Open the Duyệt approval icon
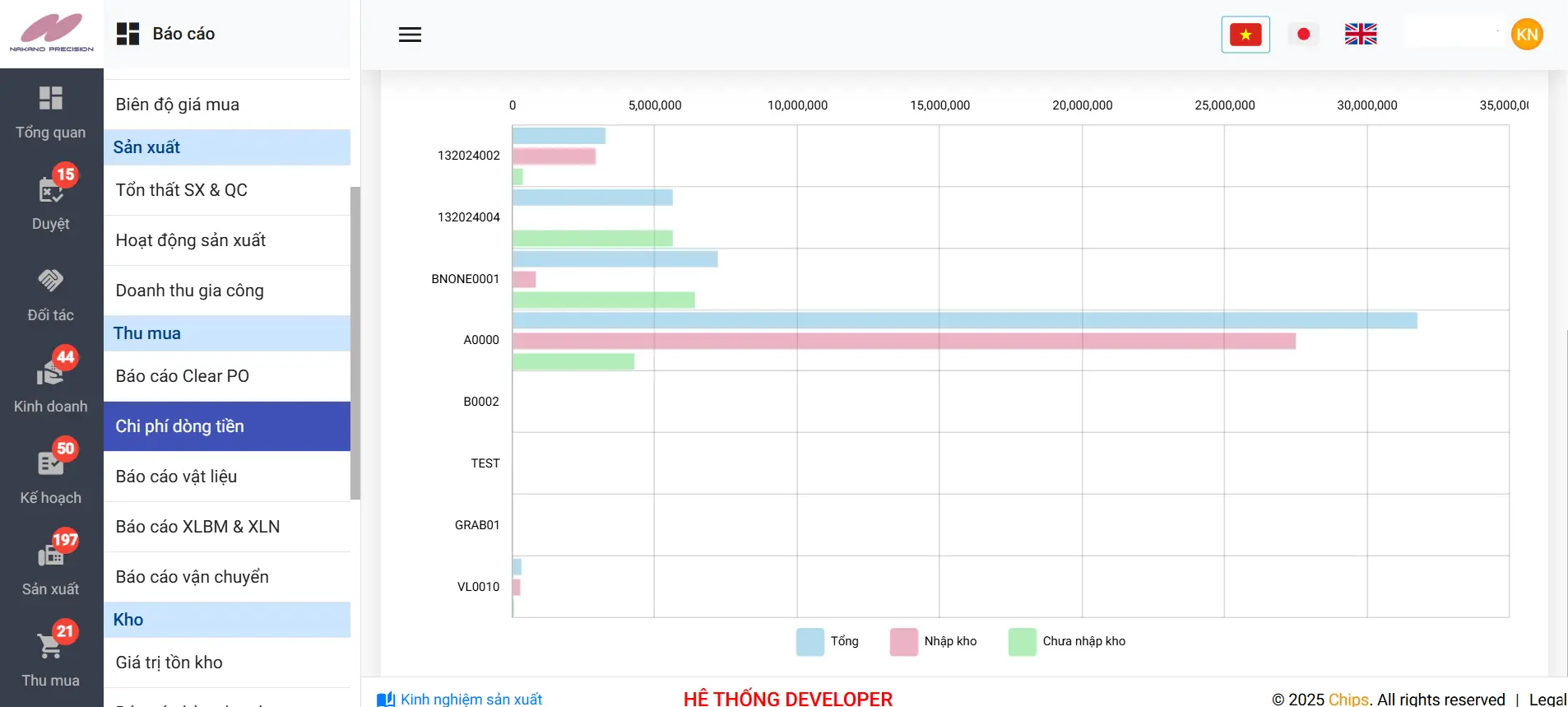The image size is (1568, 707). [x=50, y=190]
